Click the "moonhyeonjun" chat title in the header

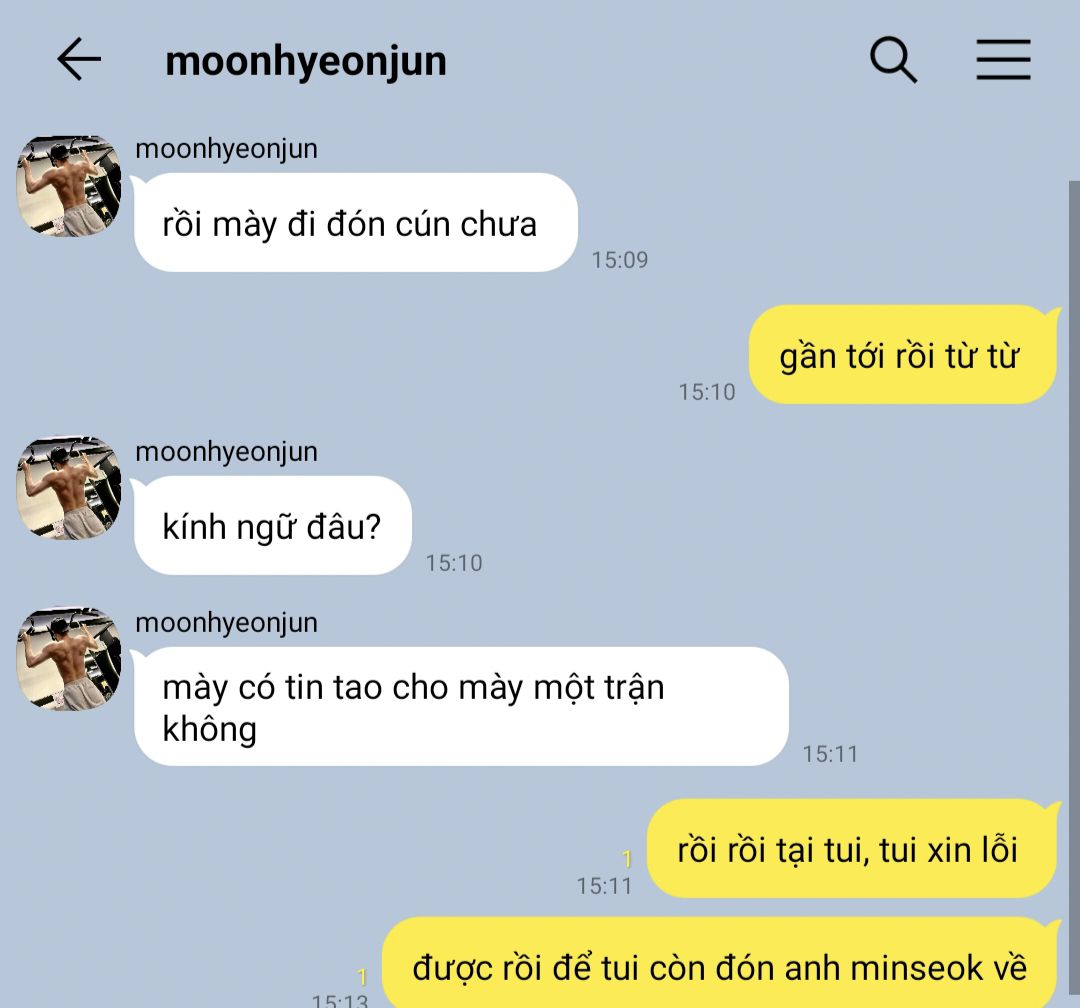pyautogui.click(x=306, y=61)
